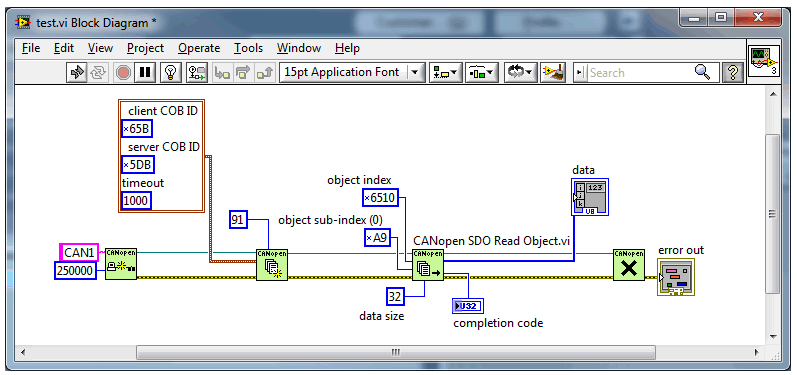Open the Align Objects dropdown

(x=445, y=73)
